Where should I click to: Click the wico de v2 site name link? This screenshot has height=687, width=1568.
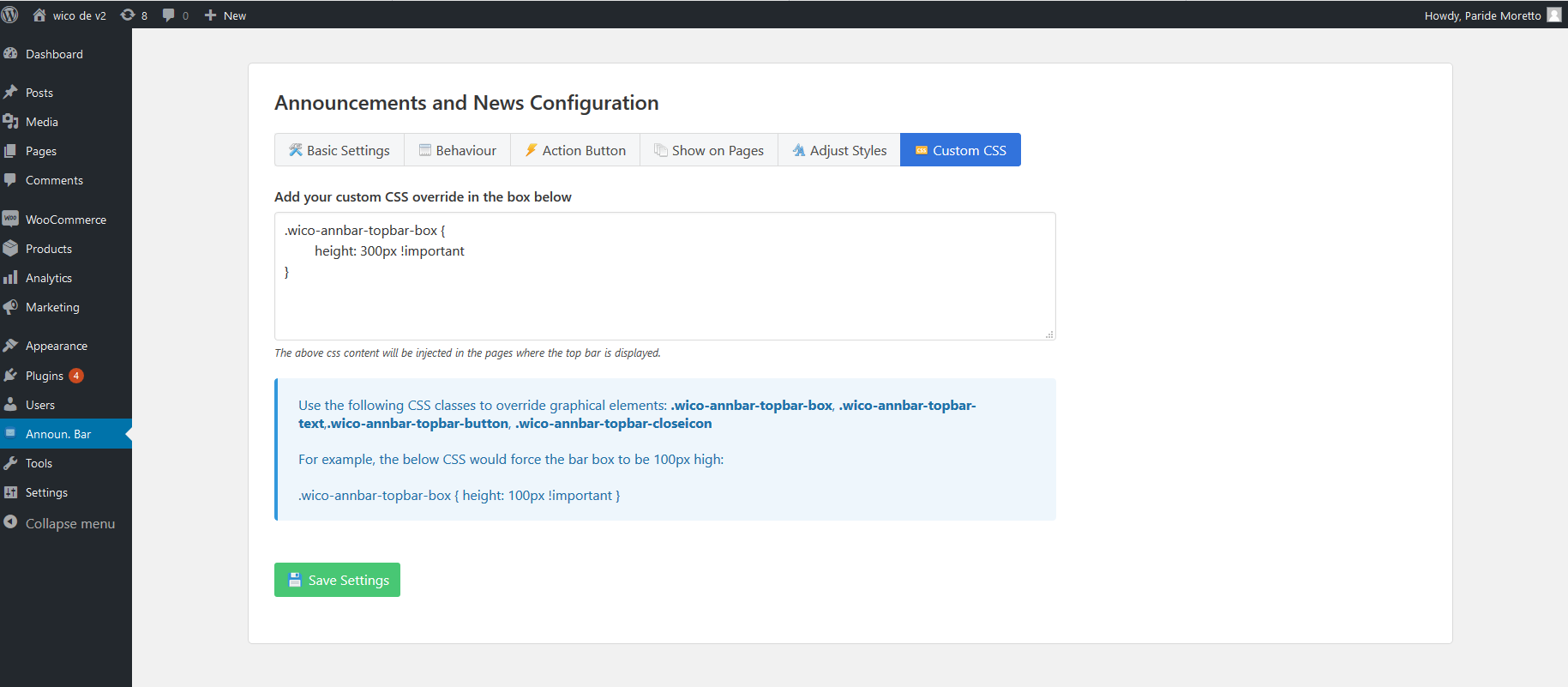click(x=80, y=15)
